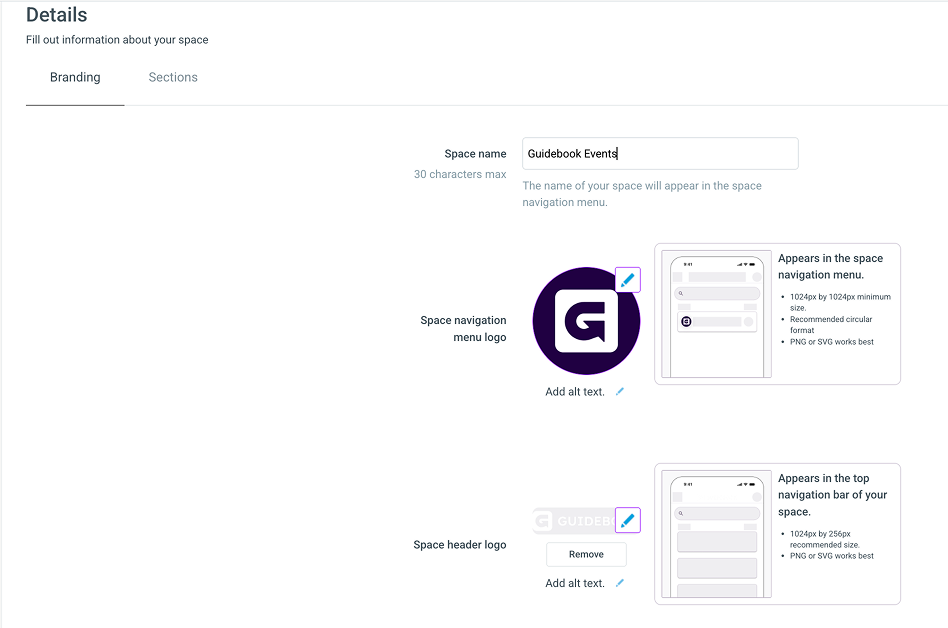Screen dimensions: 948x628
Task: Select 'Appears in the space navigation menu.' text
Action: pos(831,267)
